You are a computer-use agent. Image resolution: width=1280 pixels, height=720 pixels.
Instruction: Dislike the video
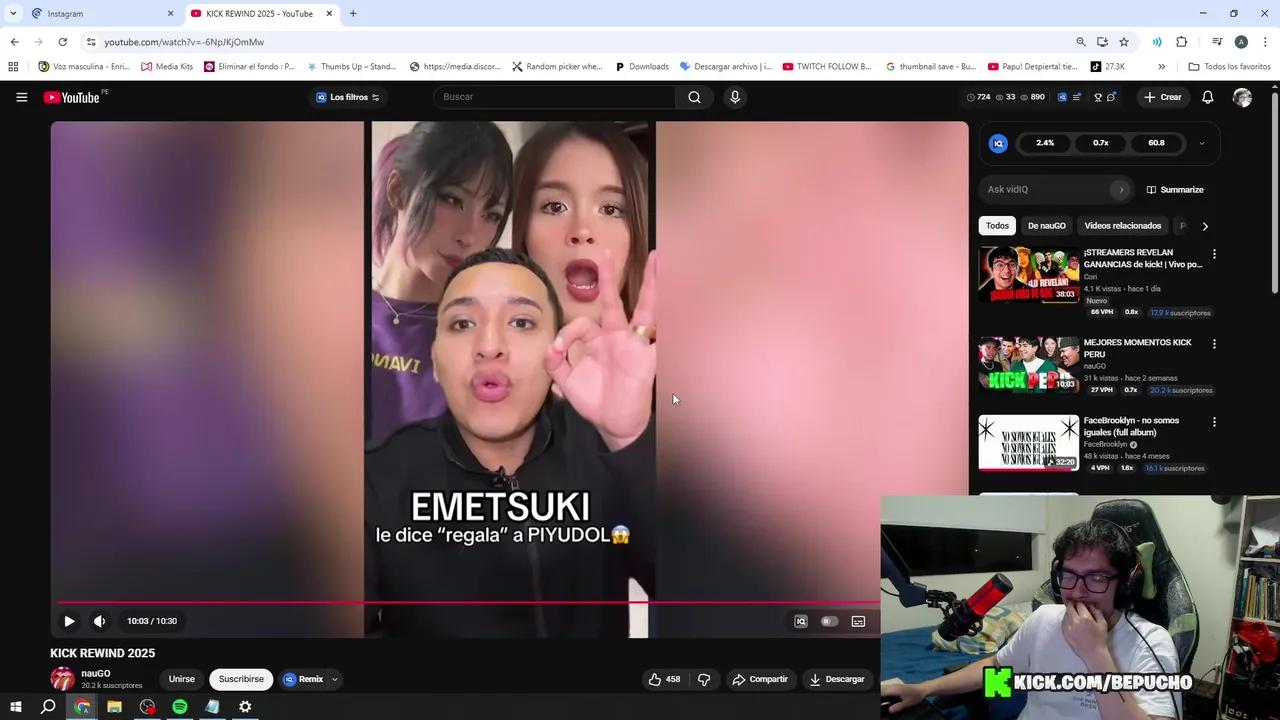point(704,679)
